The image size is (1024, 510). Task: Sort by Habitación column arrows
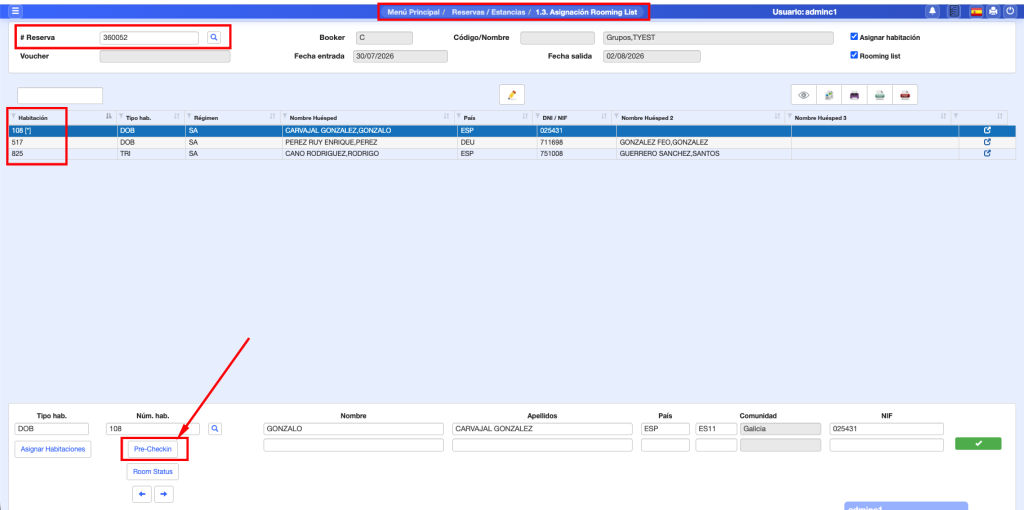[108, 116]
